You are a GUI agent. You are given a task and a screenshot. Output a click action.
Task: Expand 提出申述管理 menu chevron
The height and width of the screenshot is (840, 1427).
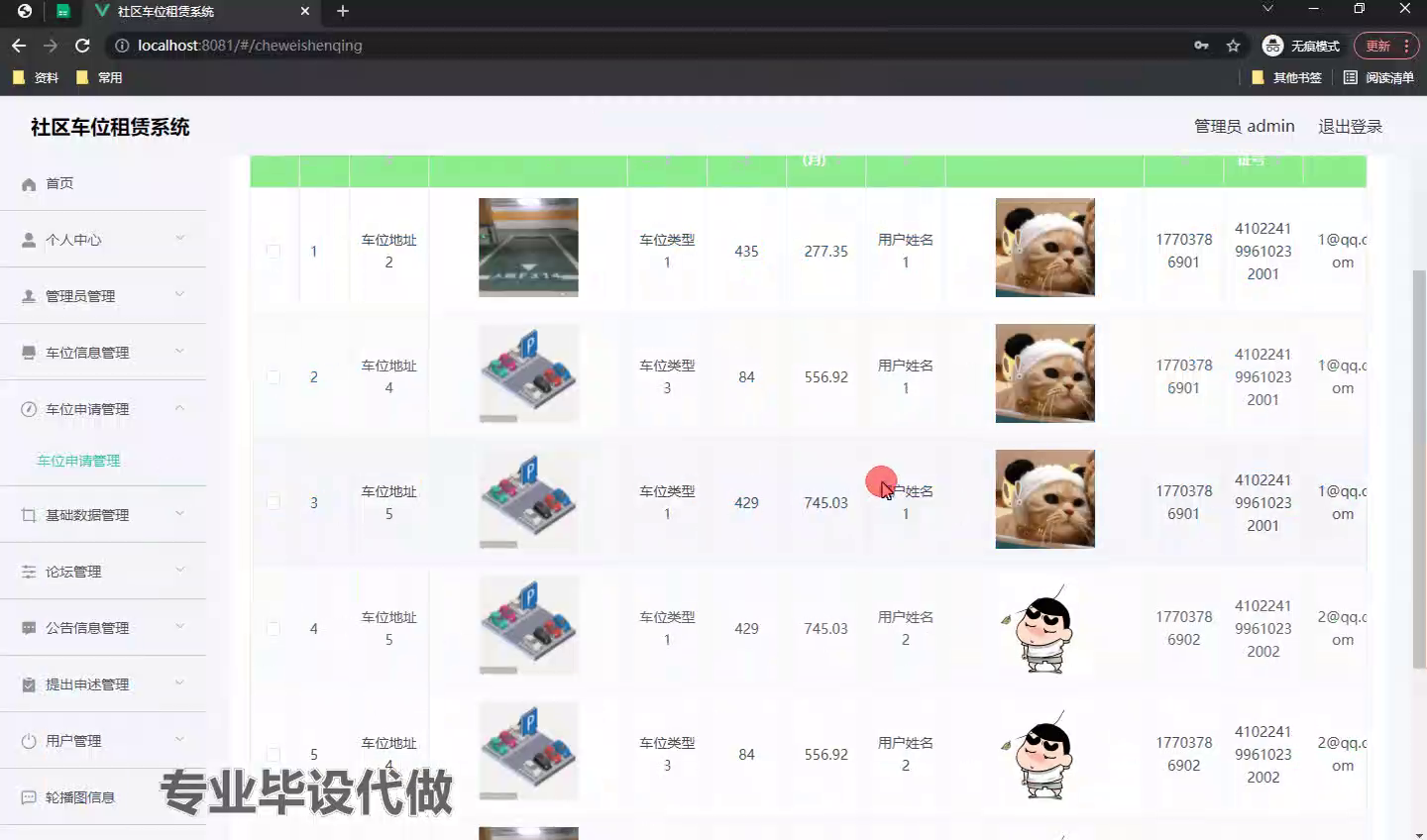180,682
